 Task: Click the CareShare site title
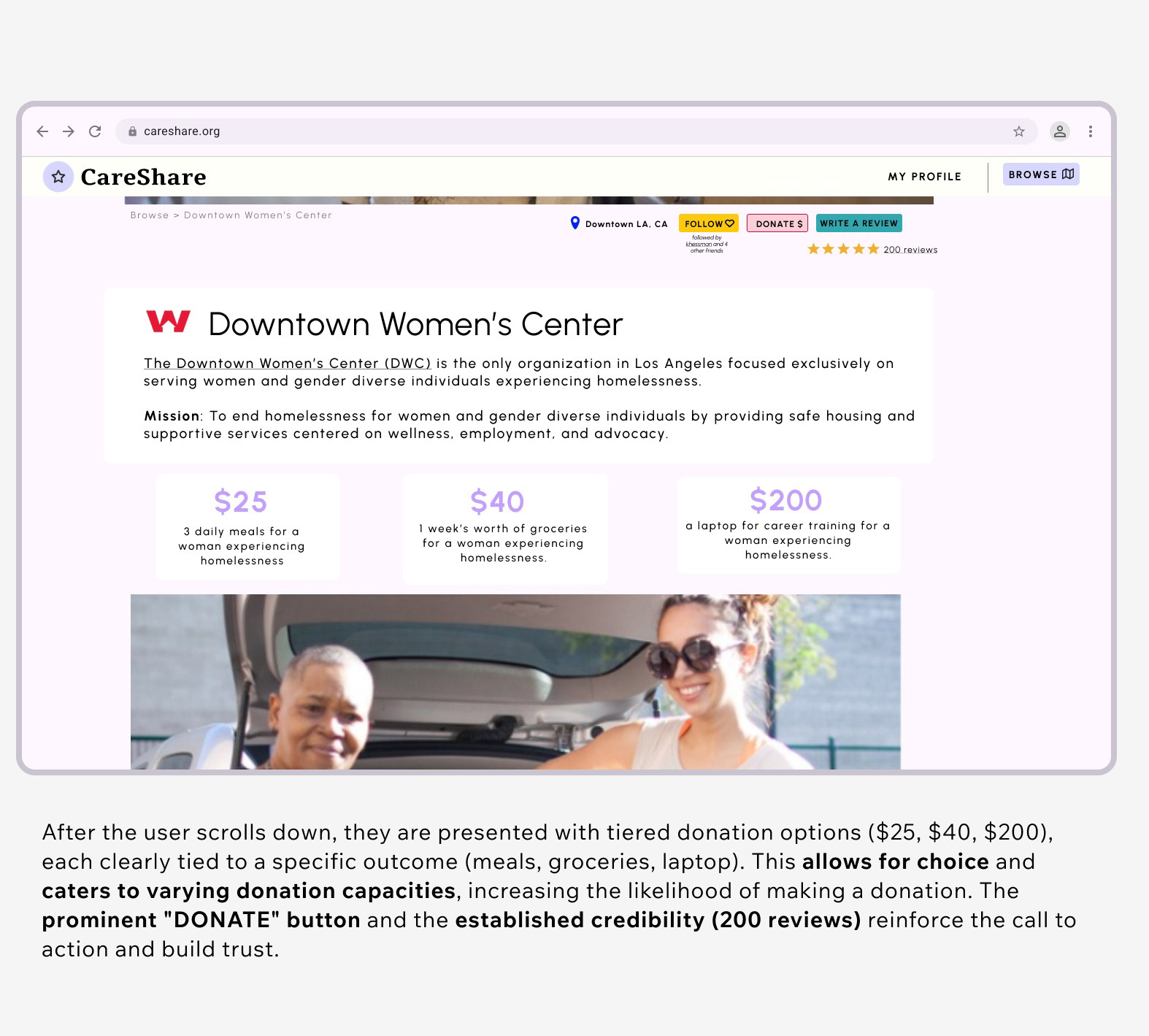click(143, 177)
